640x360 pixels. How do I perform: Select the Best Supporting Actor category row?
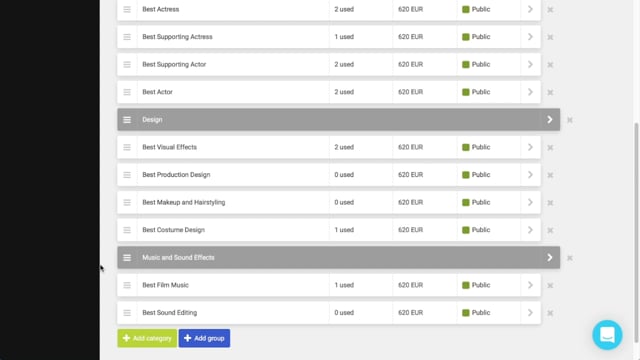[x=329, y=64]
